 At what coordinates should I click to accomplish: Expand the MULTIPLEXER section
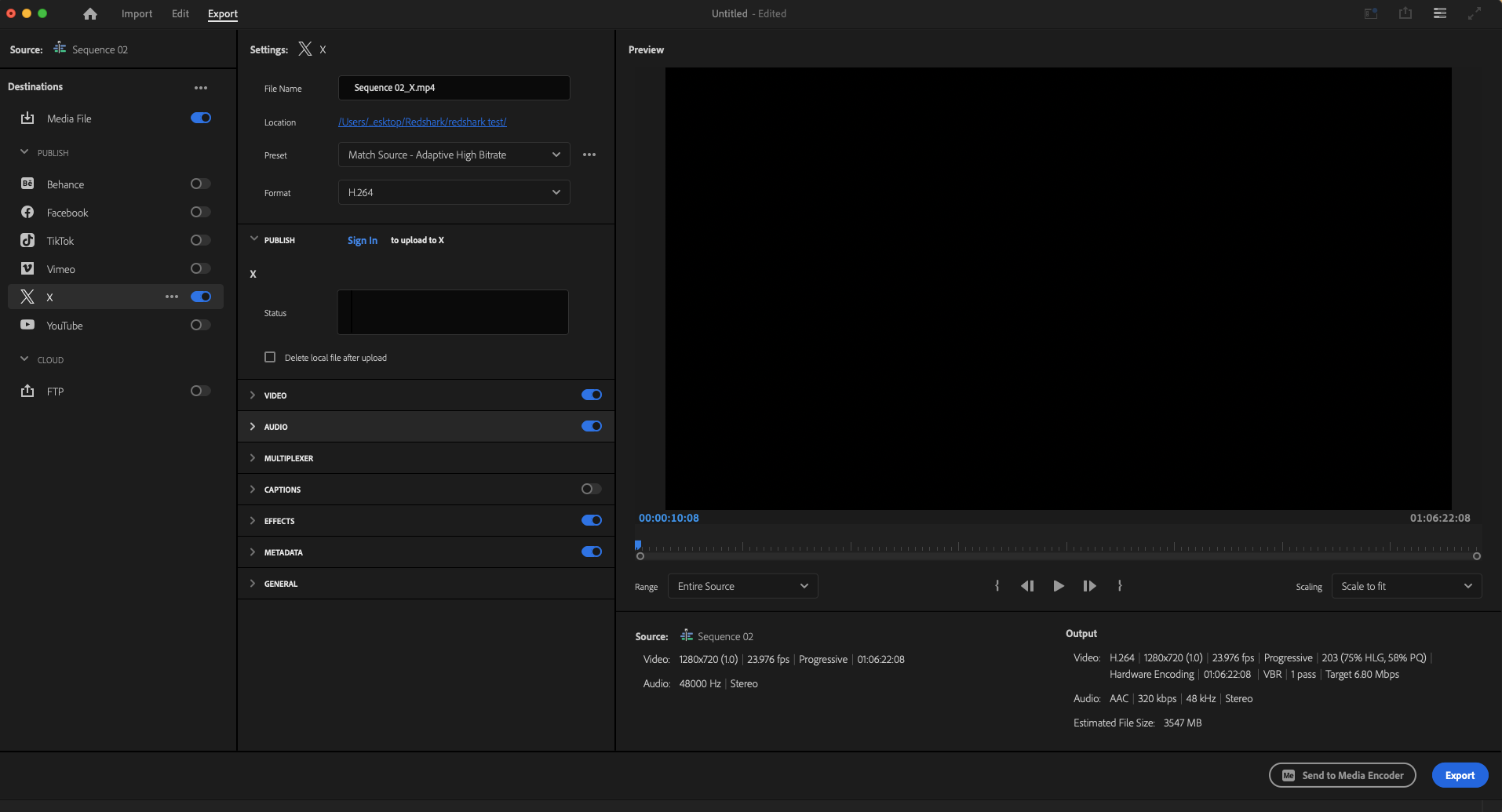click(253, 457)
